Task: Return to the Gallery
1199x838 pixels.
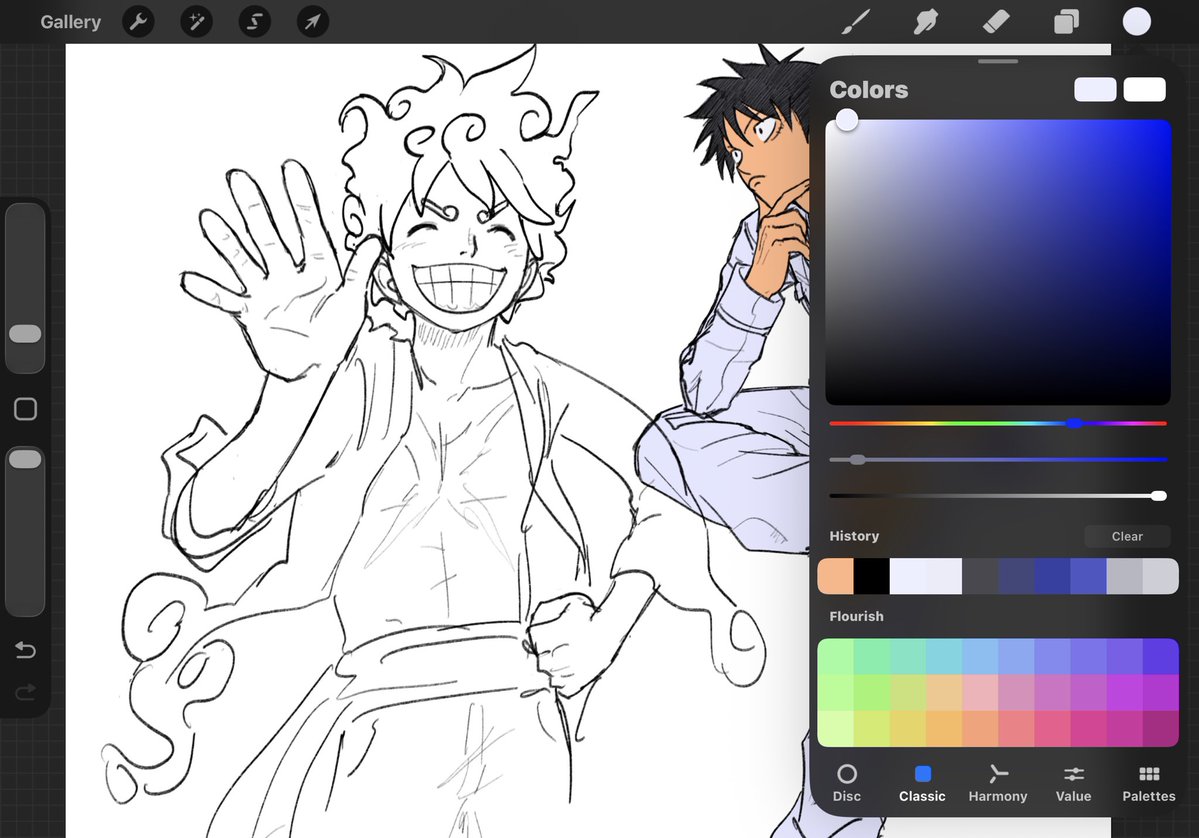Action: [70, 21]
